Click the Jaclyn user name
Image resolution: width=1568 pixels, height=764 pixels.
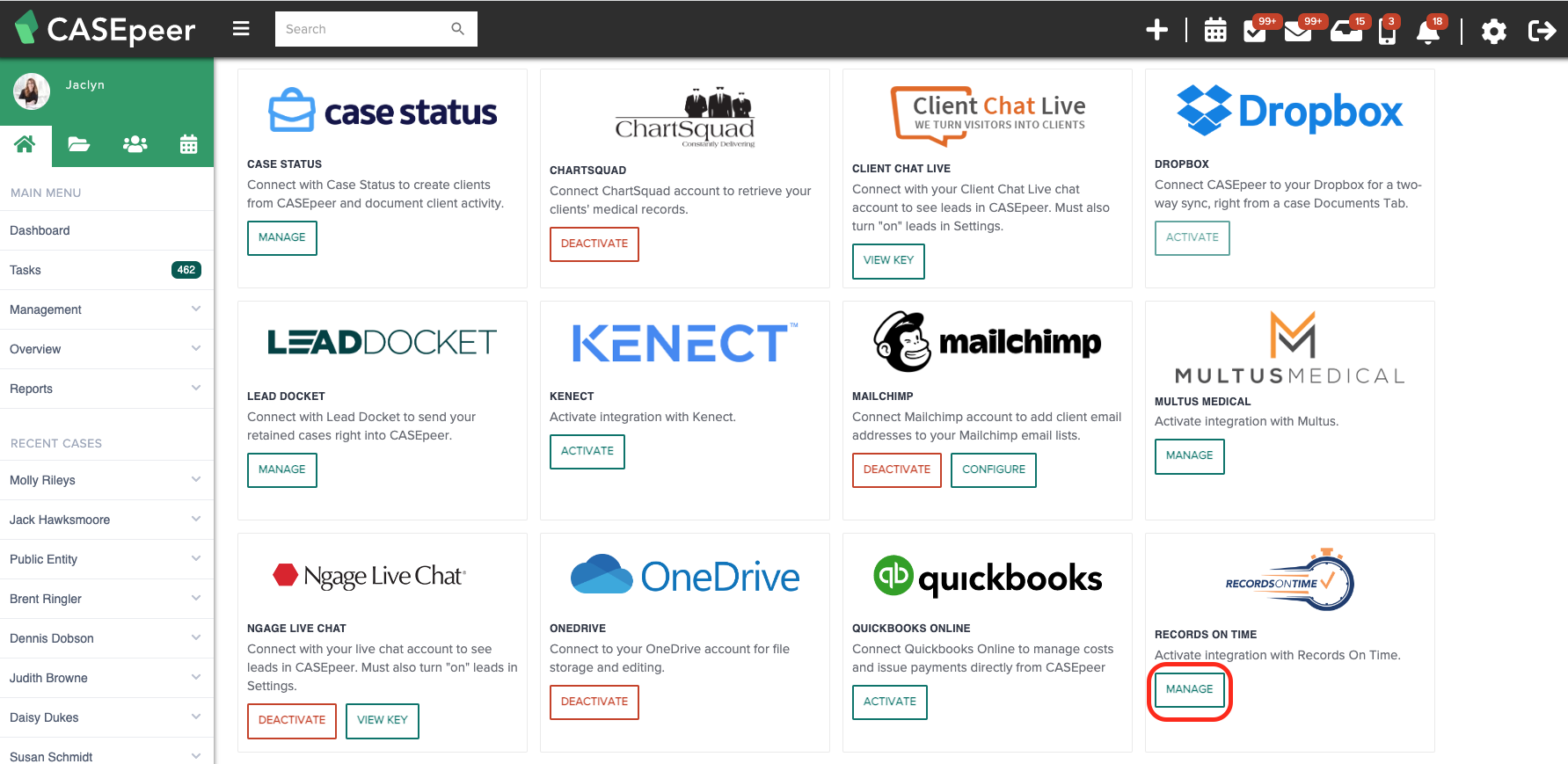[x=85, y=84]
